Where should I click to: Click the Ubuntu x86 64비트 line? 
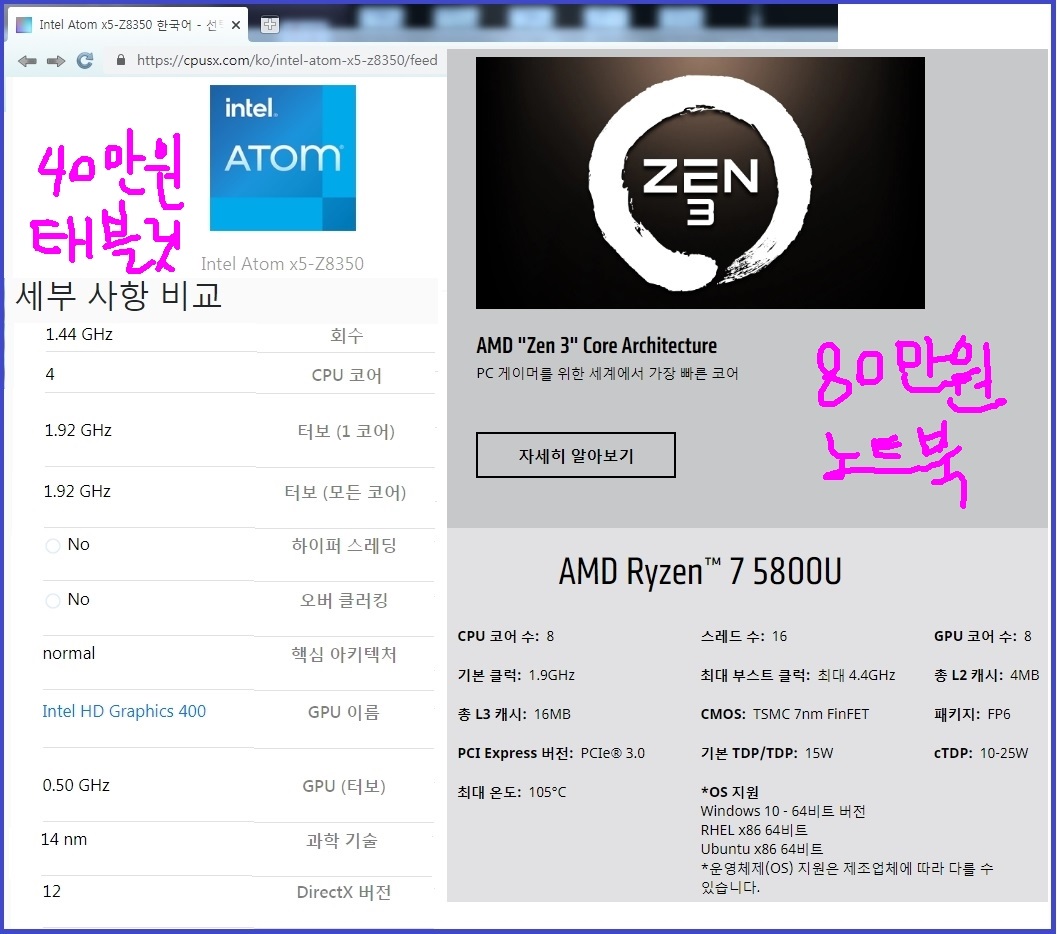(762, 849)
